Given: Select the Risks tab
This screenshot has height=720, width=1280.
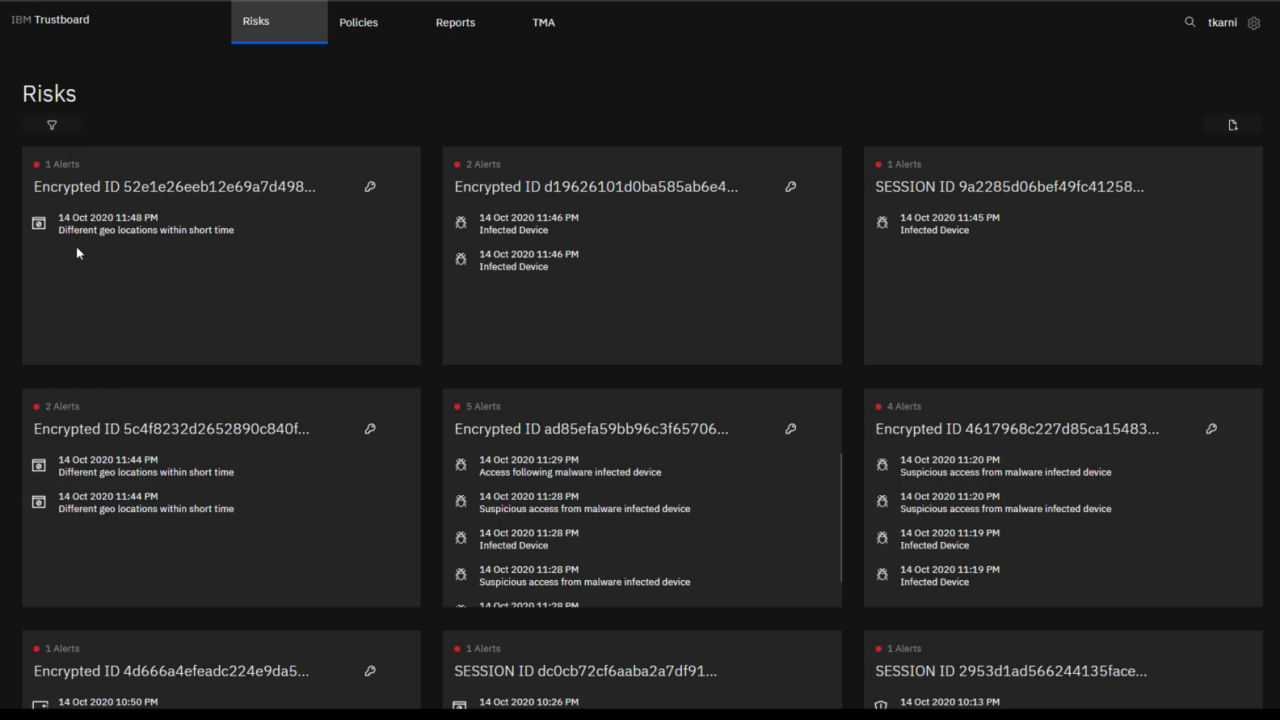Looking at the screenshot, I should 256,21.
